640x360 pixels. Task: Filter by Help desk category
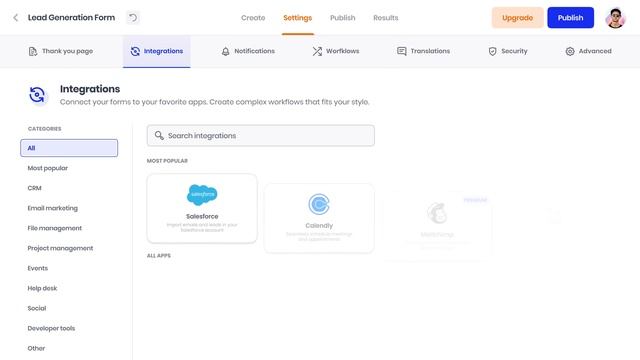(x=42, y=288)
